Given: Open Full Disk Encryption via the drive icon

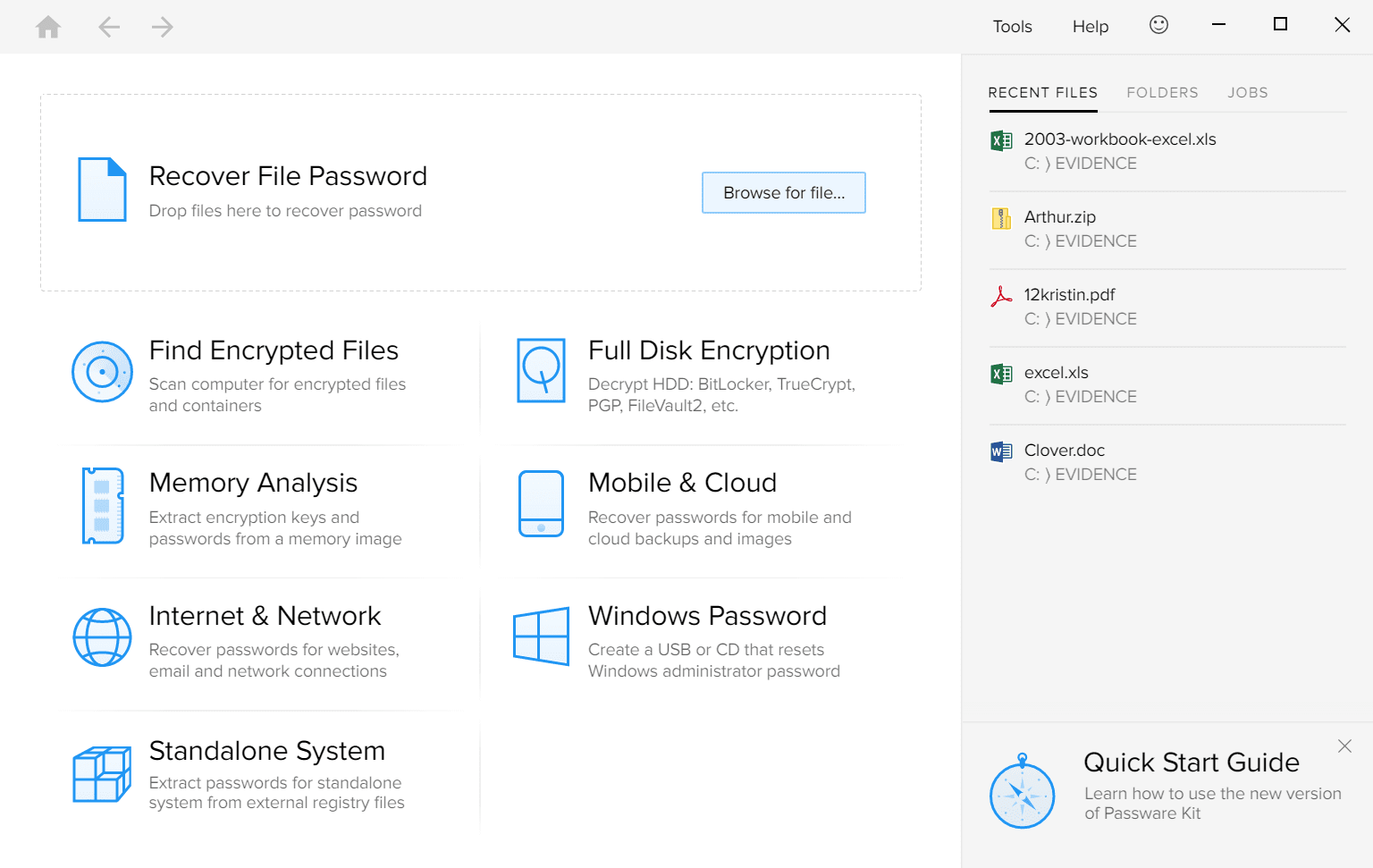Looking at the screenshot, I should (541, 371).
